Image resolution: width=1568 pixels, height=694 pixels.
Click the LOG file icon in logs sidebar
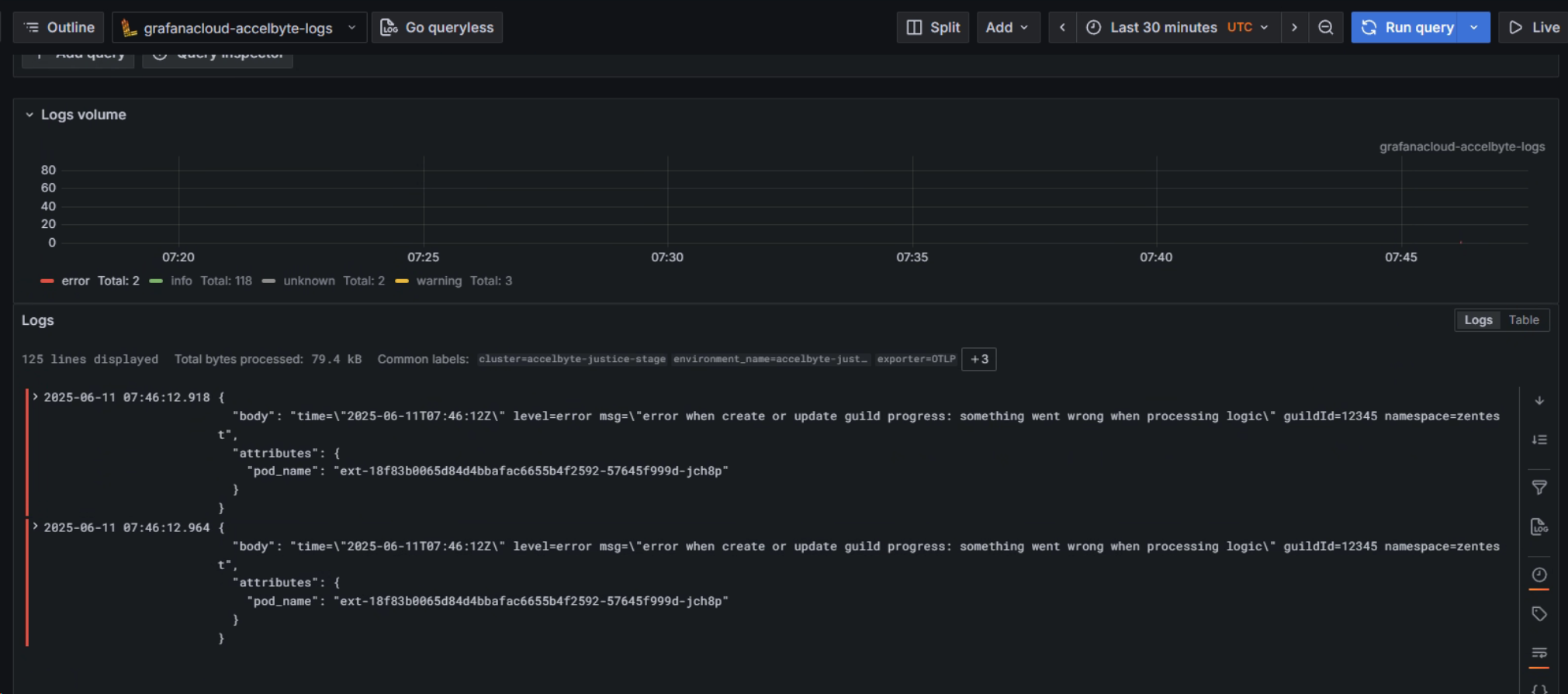[1539, 527]
